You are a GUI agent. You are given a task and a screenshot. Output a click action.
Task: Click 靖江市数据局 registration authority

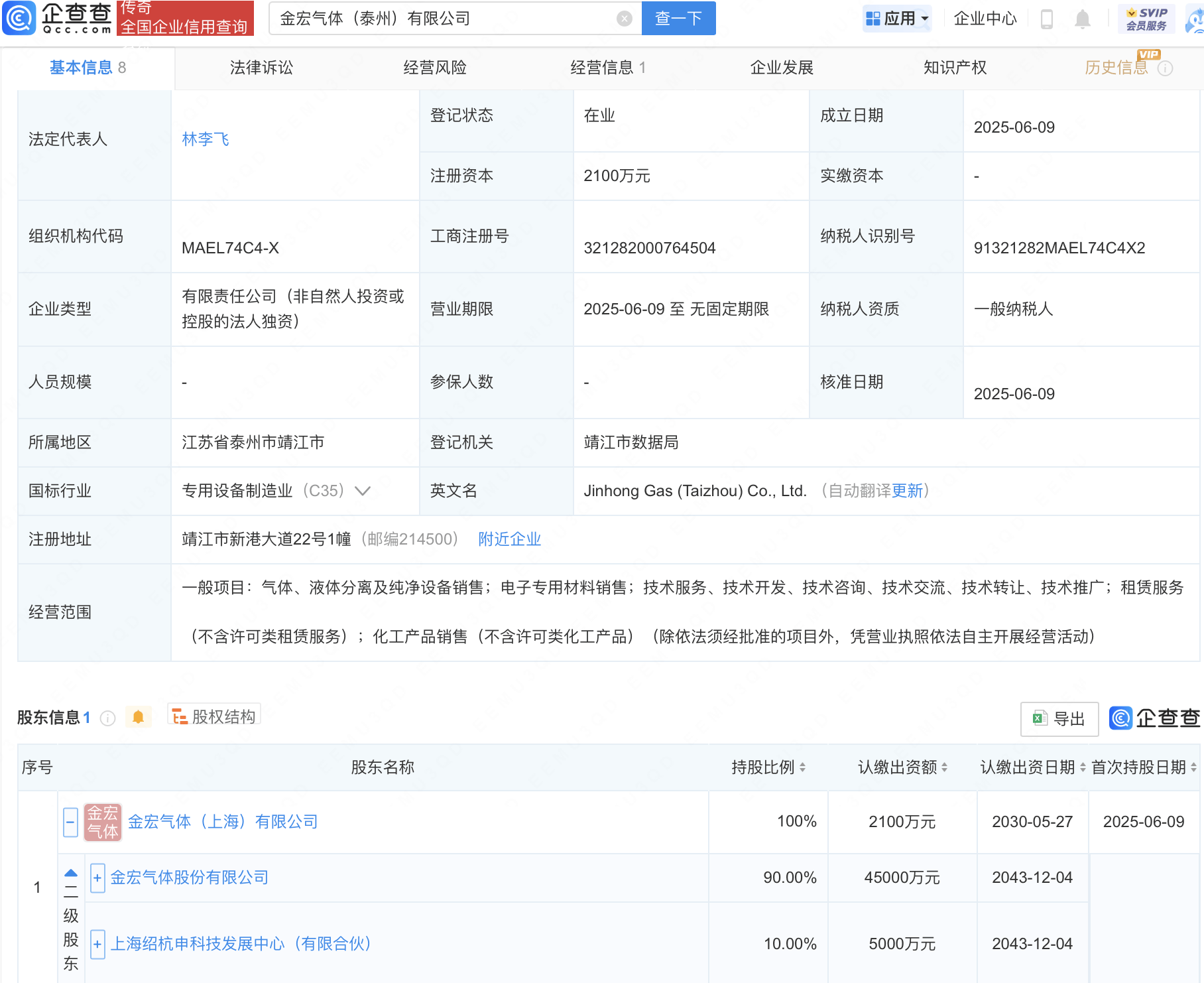[631, 442]
